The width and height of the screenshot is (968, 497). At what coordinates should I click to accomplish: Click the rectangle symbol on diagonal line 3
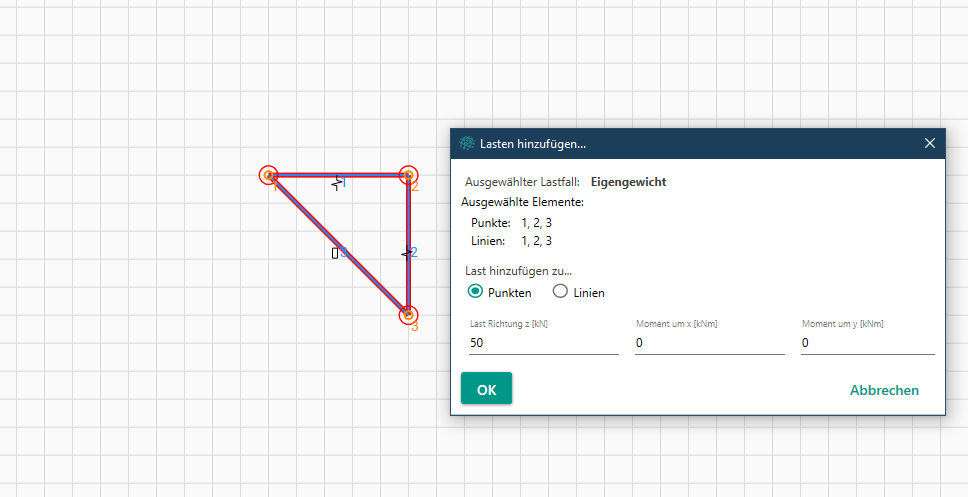[x=335, y=253]
